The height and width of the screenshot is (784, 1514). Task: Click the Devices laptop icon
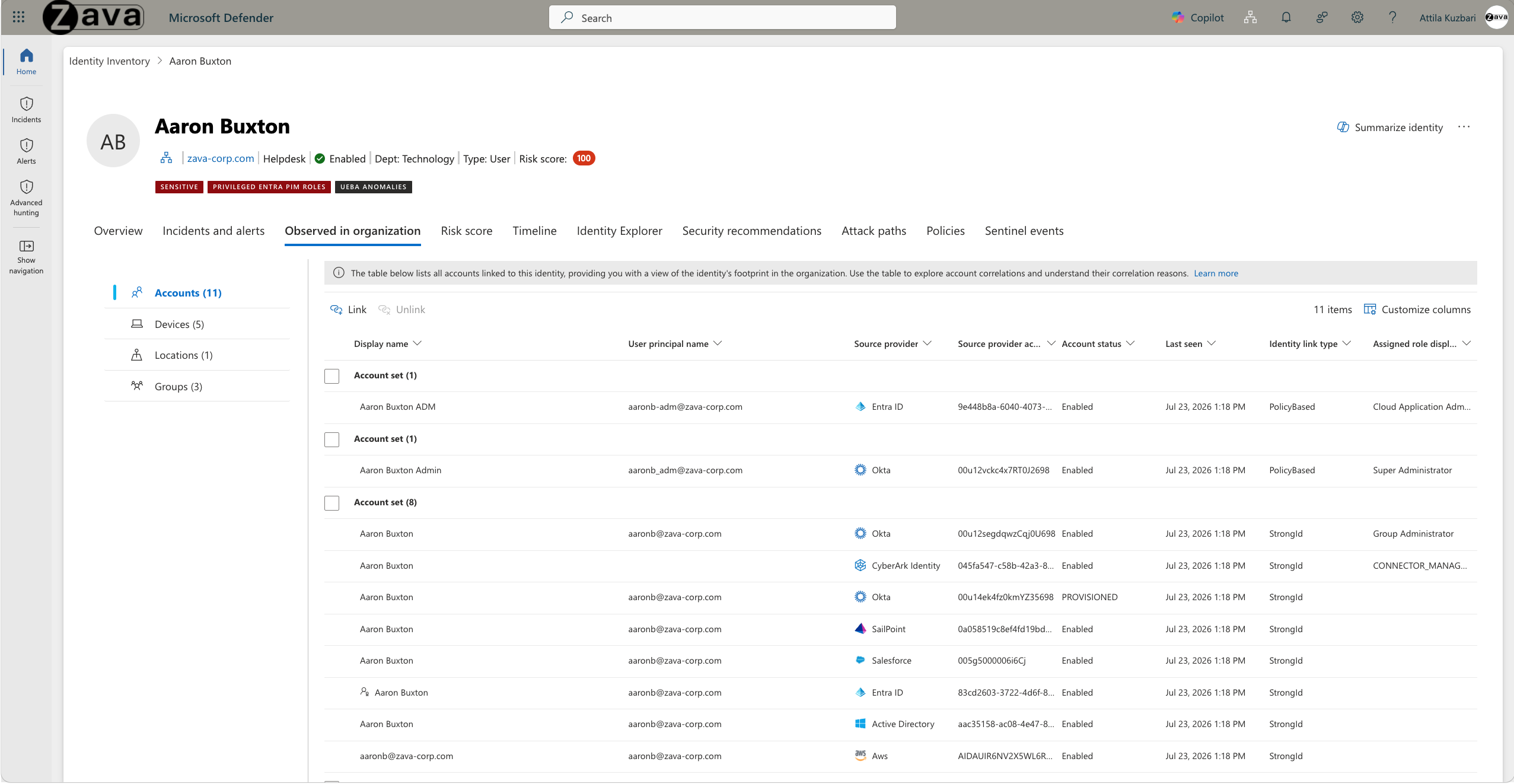tap(137, 324)
